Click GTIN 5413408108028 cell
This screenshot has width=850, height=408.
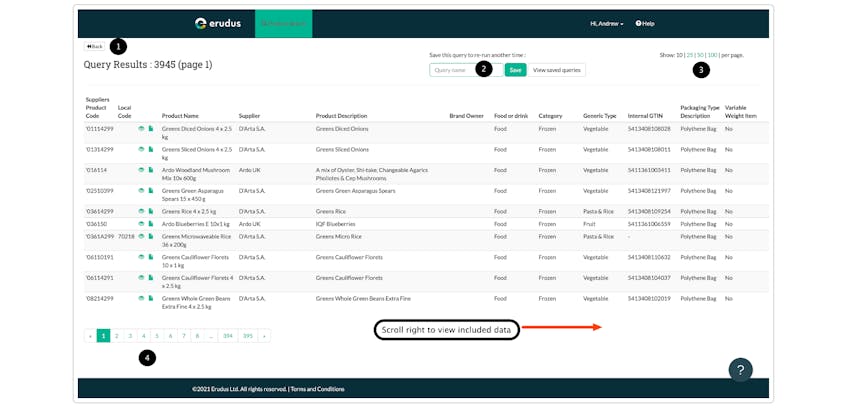(x=649, y=129)
